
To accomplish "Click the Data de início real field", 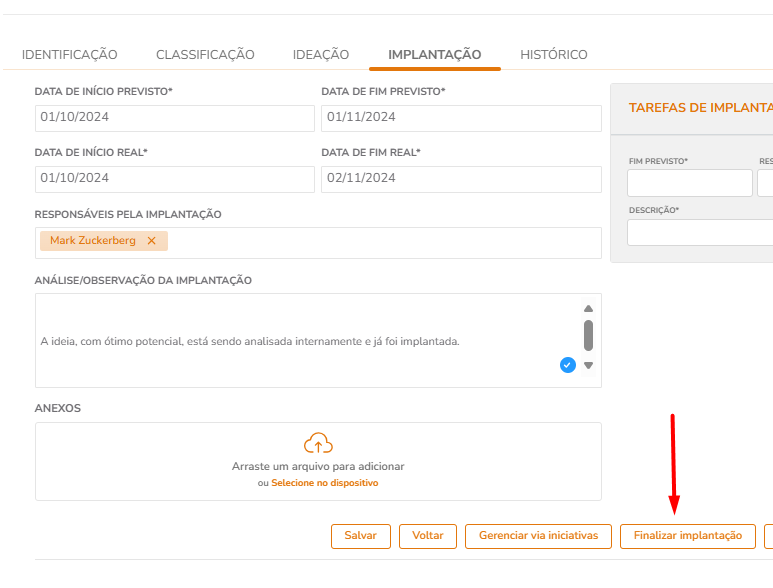I will [x=175, y=179].
